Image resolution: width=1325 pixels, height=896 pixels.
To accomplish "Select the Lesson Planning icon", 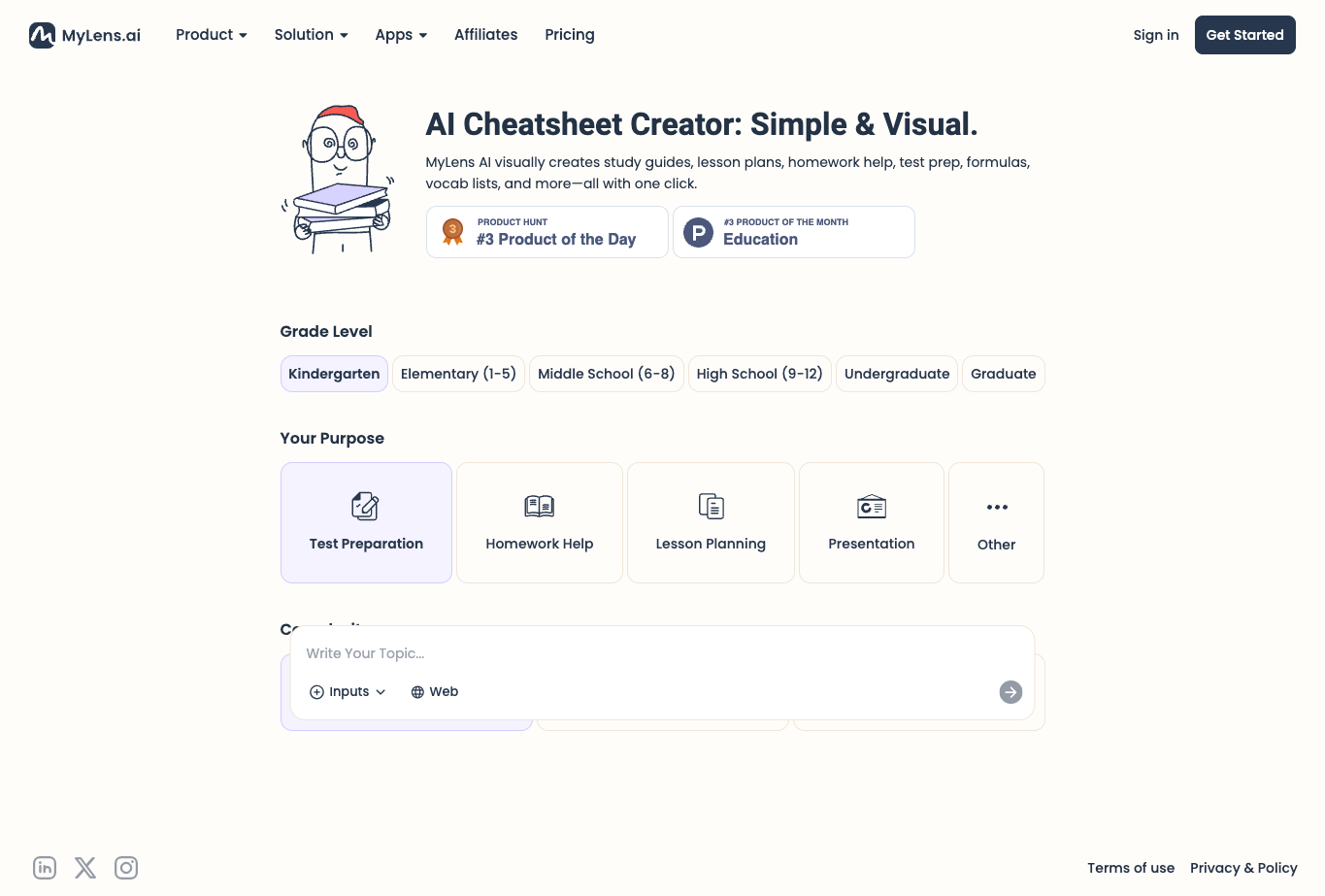I will click(711, 506).
